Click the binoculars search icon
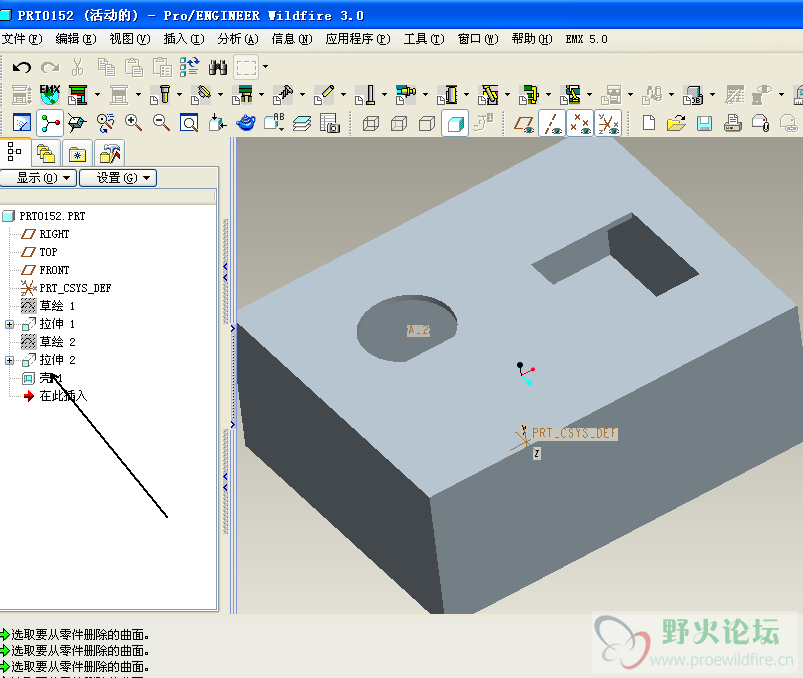The height and width of the screenshot is (678, 803). [218, 68]
